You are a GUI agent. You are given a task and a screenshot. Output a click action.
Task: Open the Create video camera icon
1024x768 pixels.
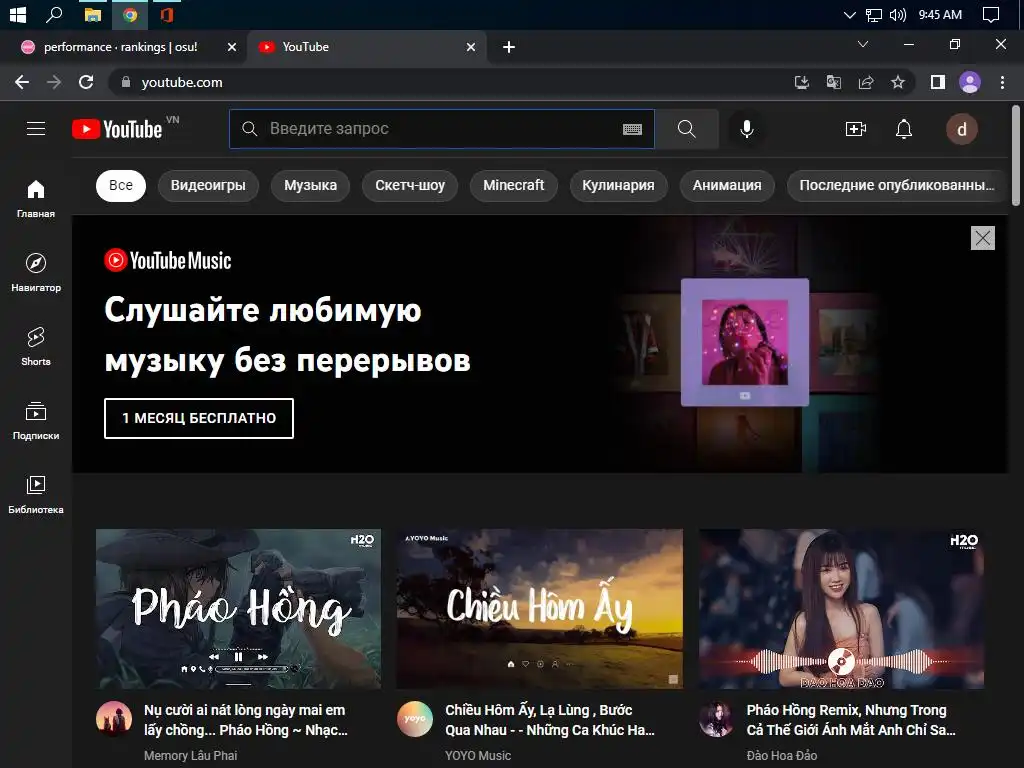coord(856,129)
